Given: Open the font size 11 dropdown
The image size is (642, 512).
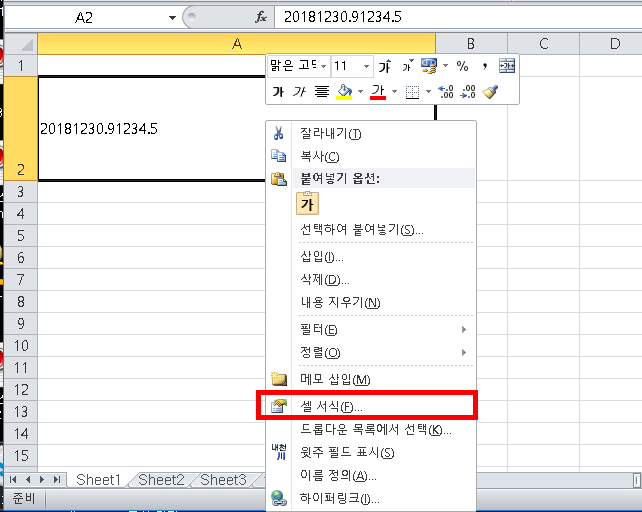Looking at the screenshot, I should pyautogui.click(x=366, y=66).
